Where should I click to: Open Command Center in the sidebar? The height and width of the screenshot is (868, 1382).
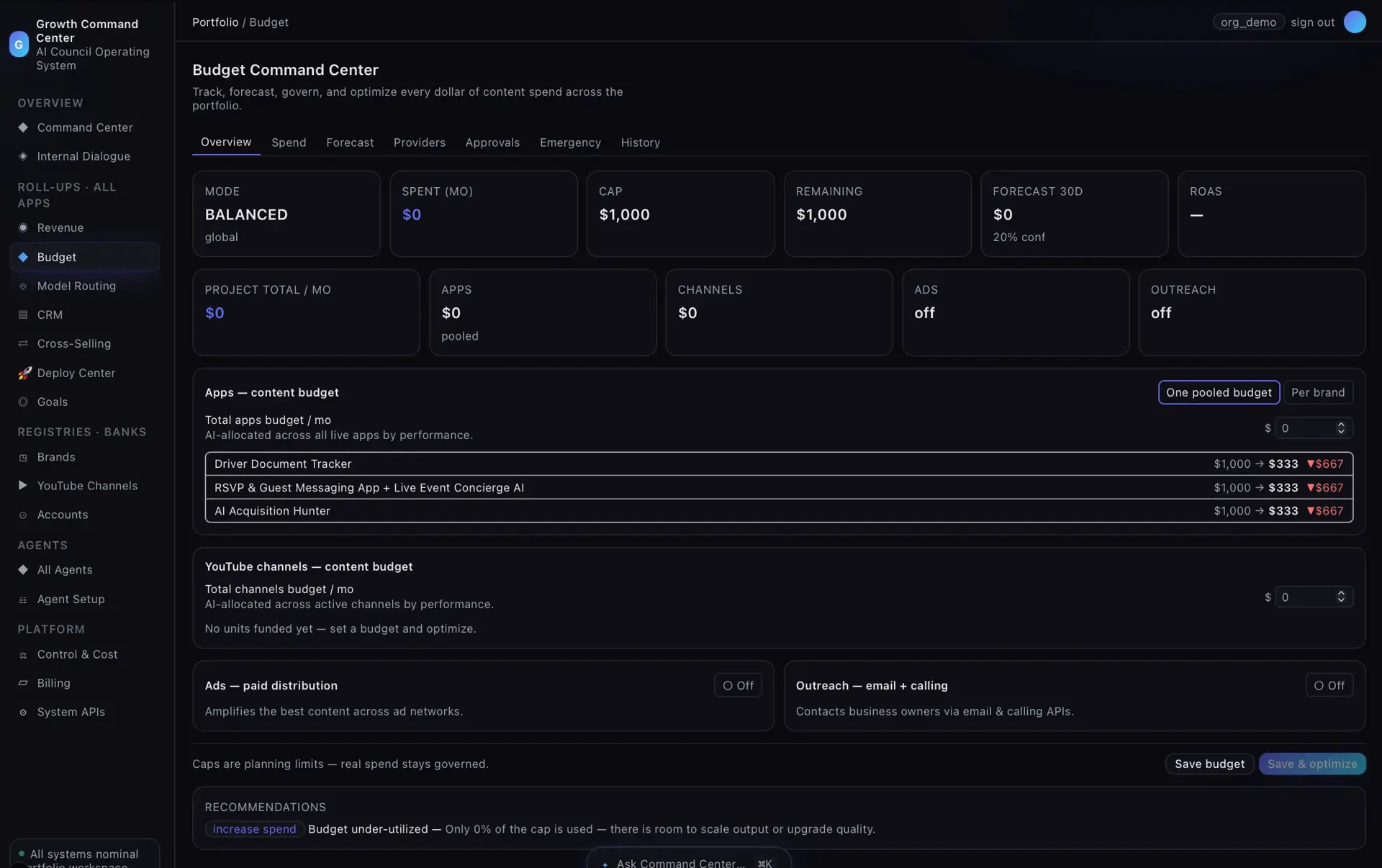(85, 127)
